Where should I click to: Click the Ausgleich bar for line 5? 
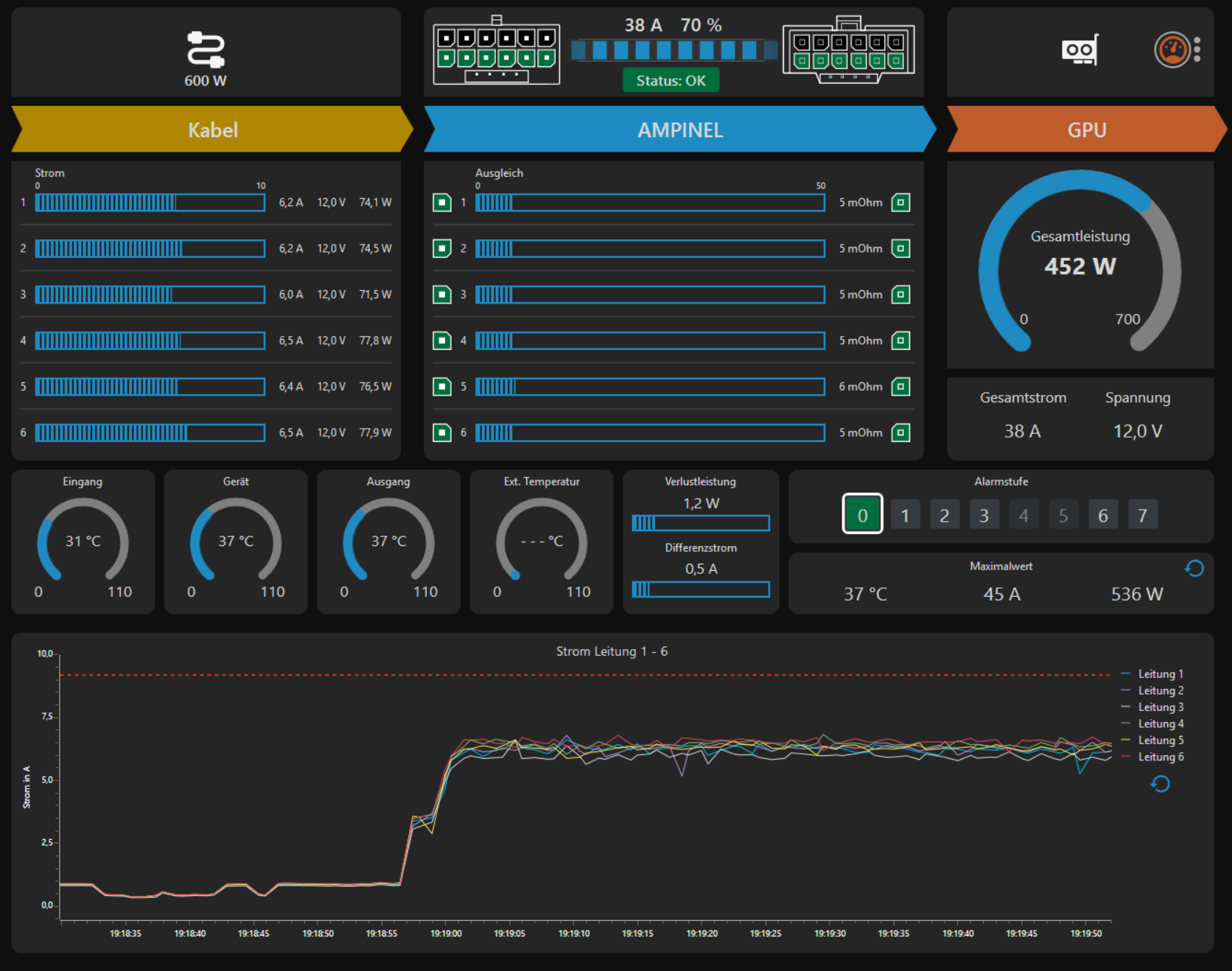pos(650,387)
